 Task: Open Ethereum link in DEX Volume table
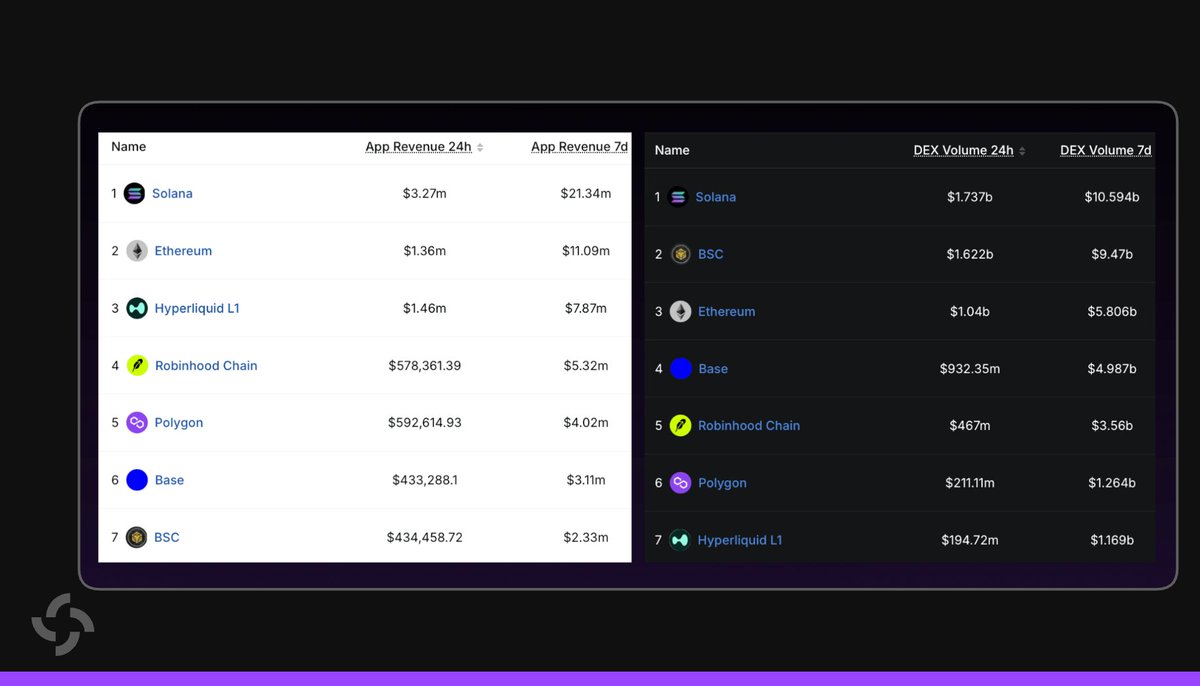(x=726, y=311)
